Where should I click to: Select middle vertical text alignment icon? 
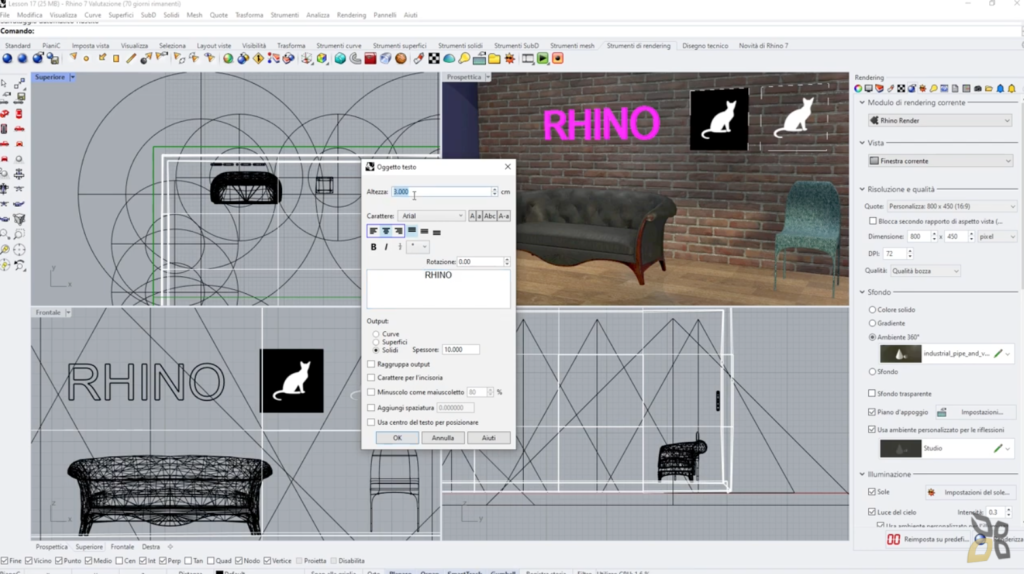424,231
